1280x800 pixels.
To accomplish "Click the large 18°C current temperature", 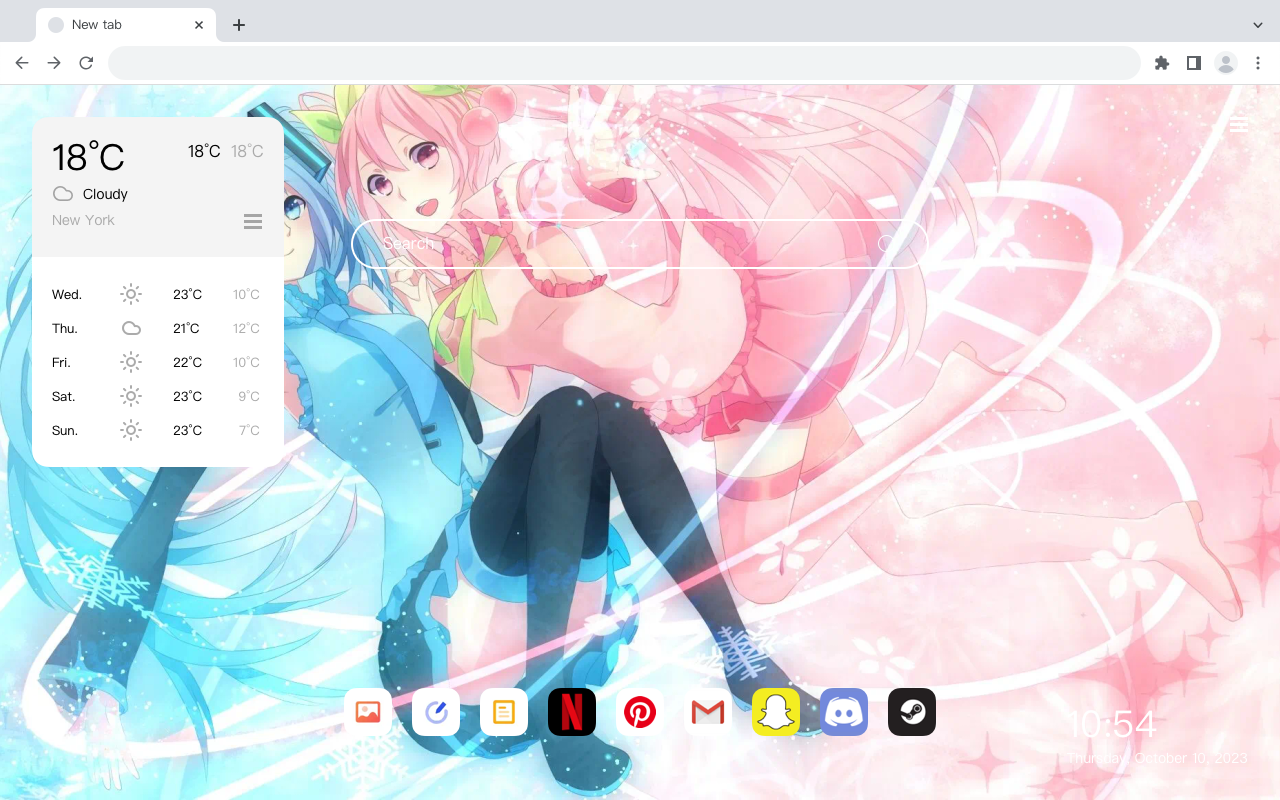I will click(x=88, y=157).
